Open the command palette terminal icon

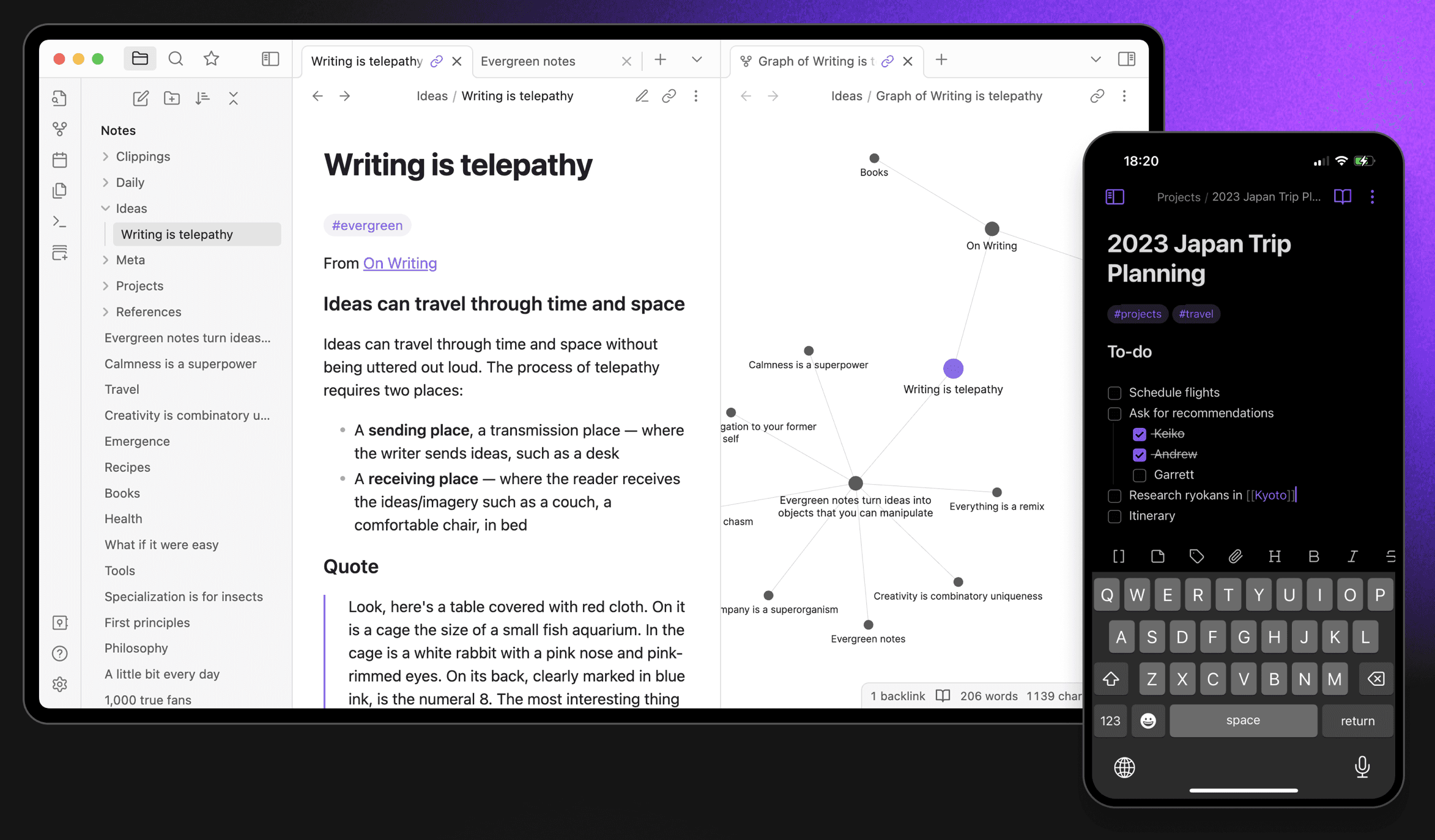click(59, 221)
